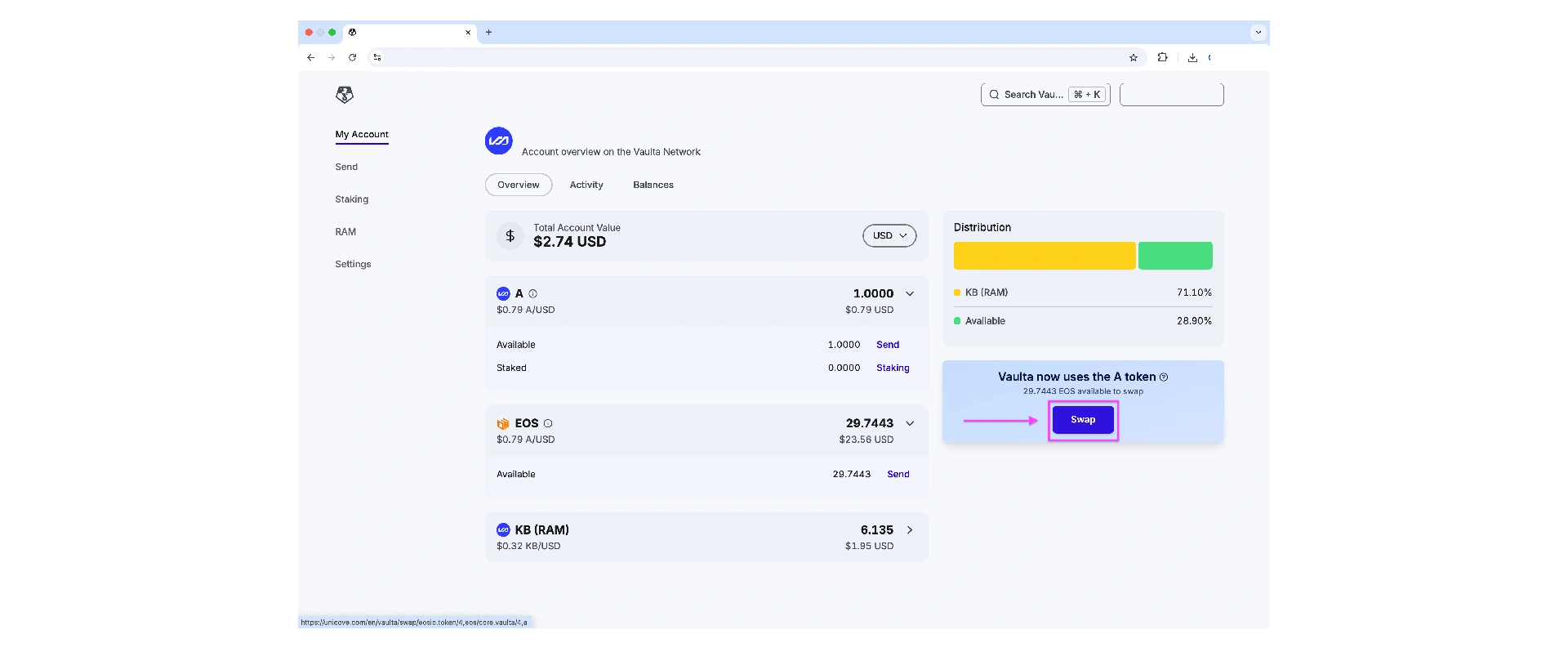Open Staking in the sidebar
Image resolution: width=1568 pixels, height=652 pixels.
(x=352, y=199)
